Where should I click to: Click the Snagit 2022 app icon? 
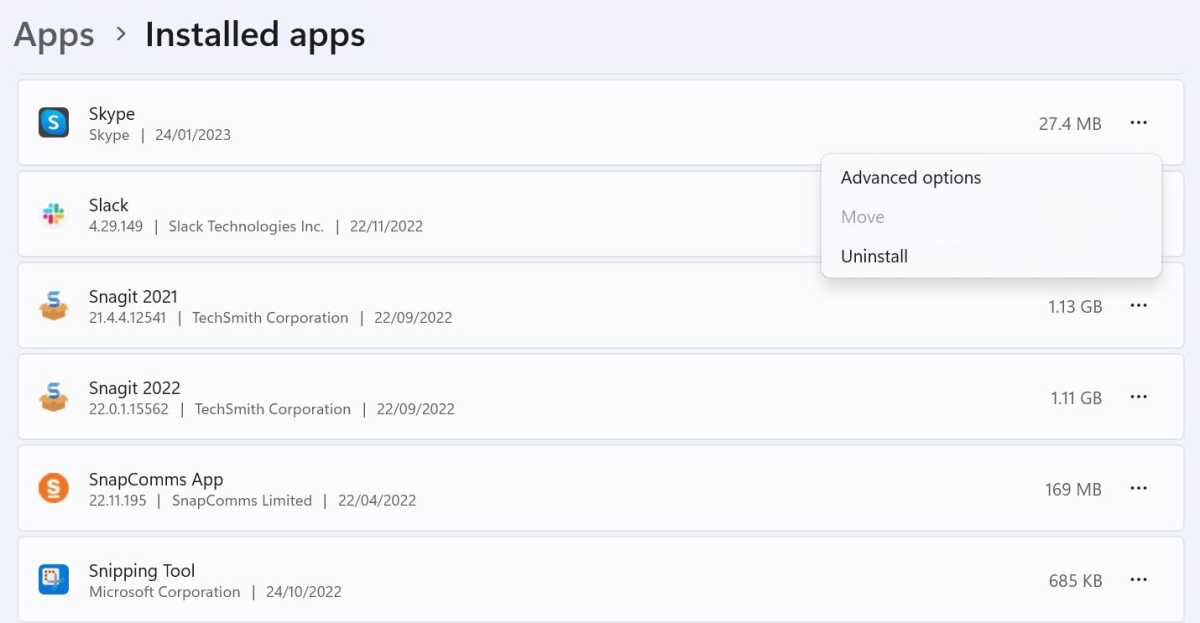[x=53, y=397]
